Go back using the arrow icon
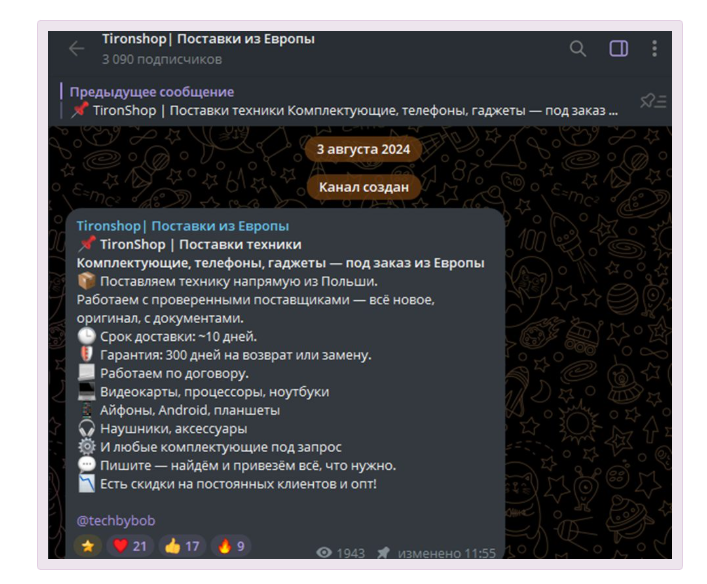Screen dimensions: 707x584 click(77, 49)
